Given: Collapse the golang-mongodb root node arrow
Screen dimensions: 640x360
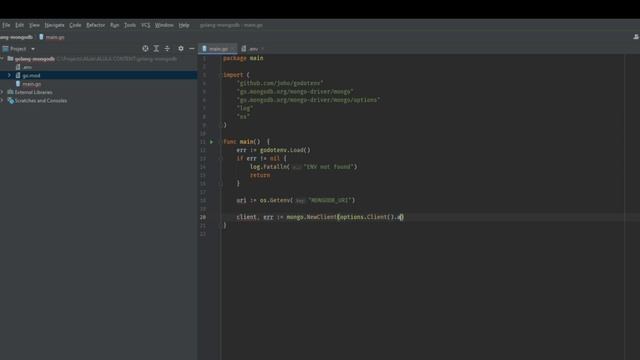Looking at the screenshot, I should (x=2, y=58).
